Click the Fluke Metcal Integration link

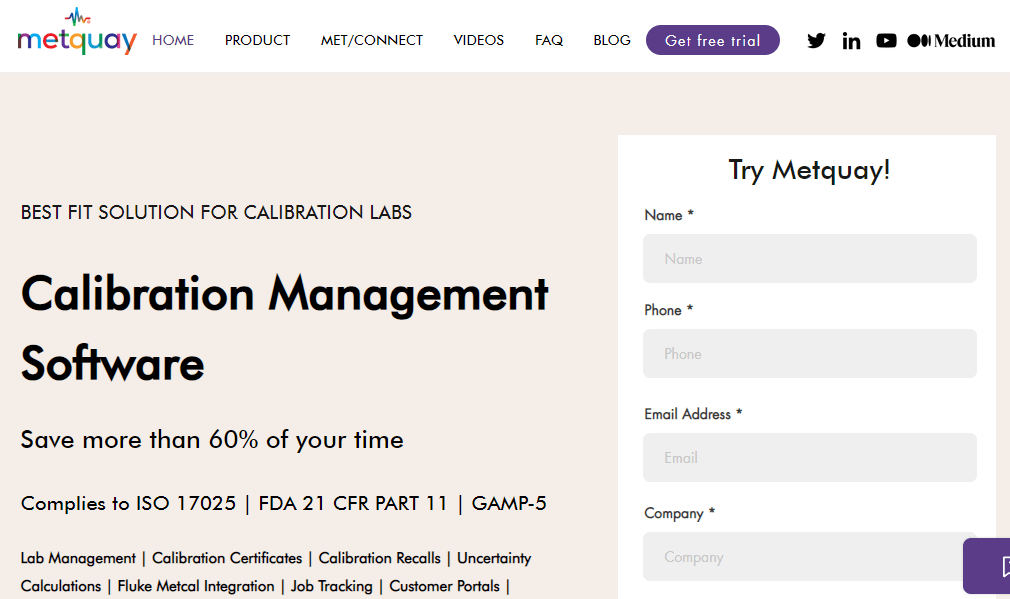click(195, 586)
